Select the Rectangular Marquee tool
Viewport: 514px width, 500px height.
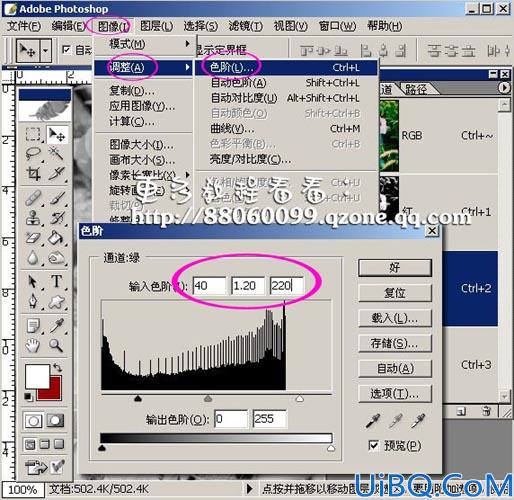[33, 135]
